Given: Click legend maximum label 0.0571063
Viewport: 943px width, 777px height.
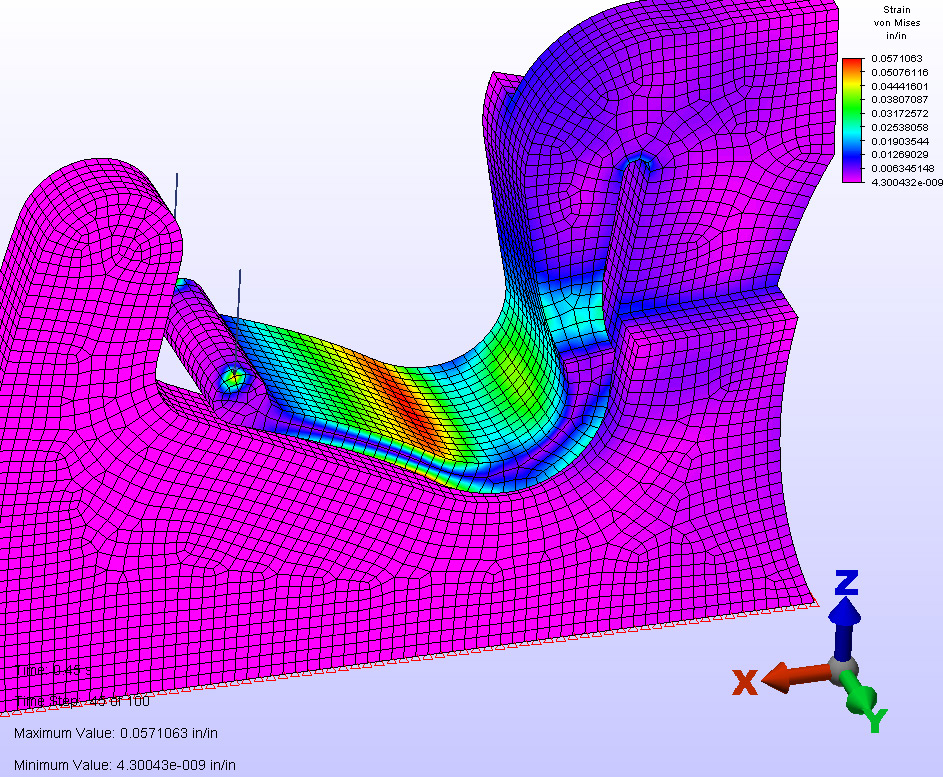Looking at the screenshot, I should tap(900, 59).
